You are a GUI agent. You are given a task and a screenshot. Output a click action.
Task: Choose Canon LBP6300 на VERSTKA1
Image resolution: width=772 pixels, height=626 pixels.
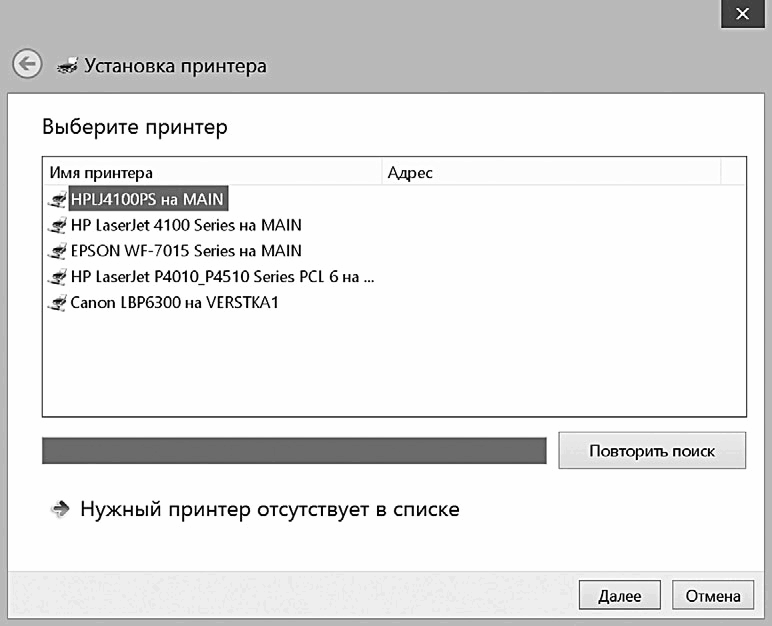[174, 302]
